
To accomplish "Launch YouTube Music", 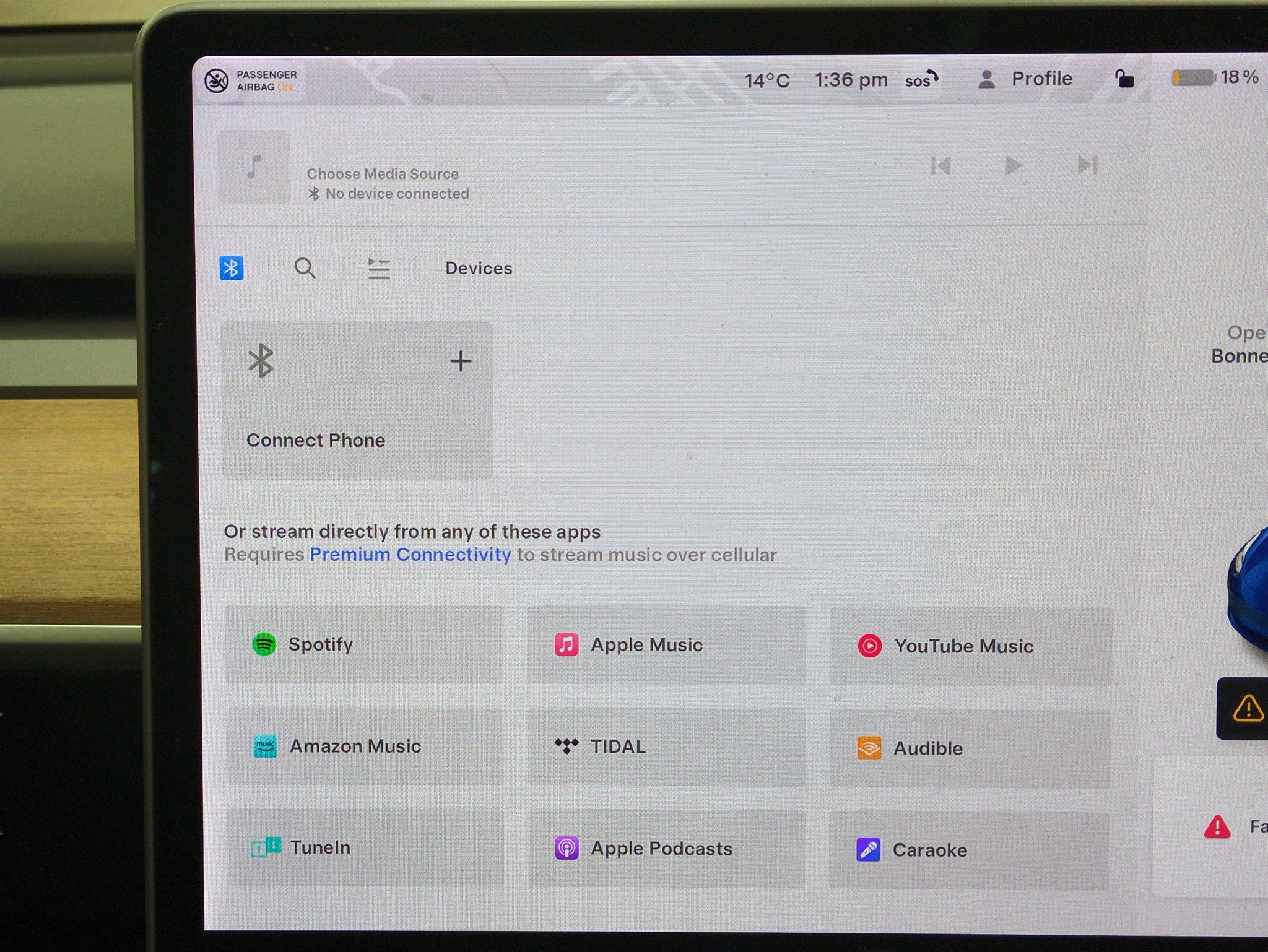I will coord(971,646).
